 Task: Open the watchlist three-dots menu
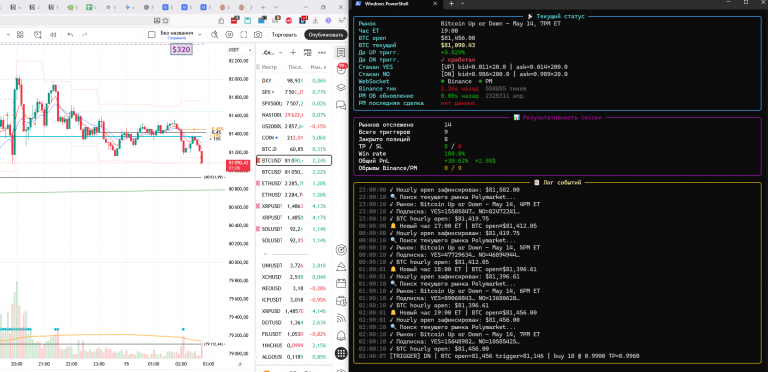click(x=322, y=52)
